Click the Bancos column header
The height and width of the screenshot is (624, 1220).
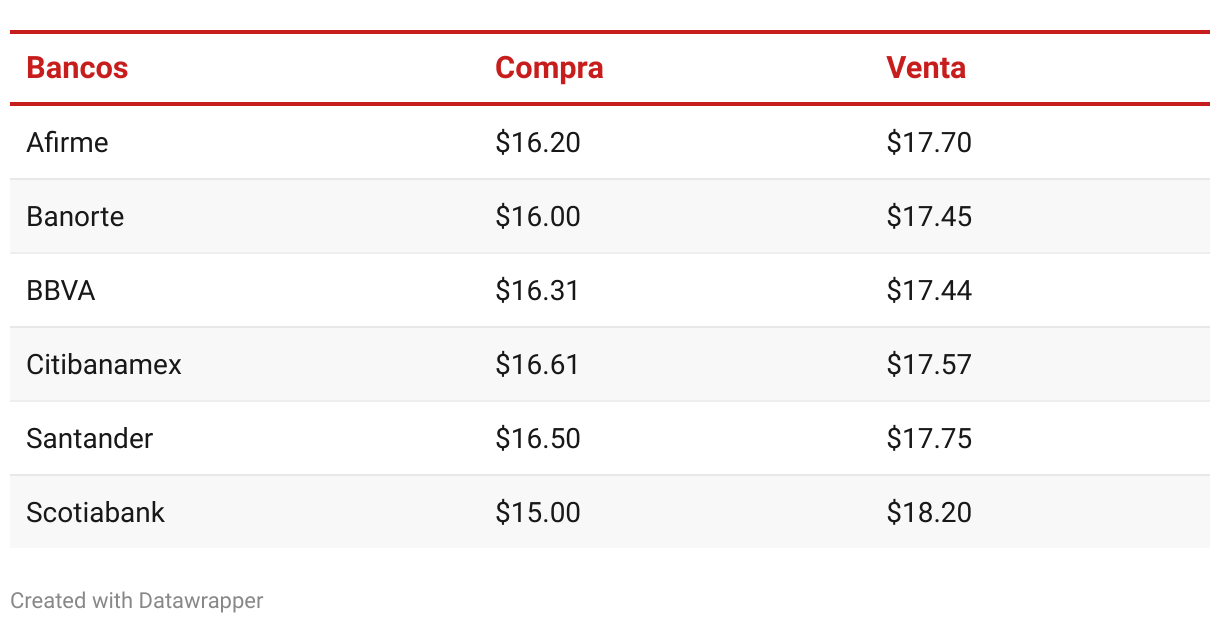click(77, 68)
